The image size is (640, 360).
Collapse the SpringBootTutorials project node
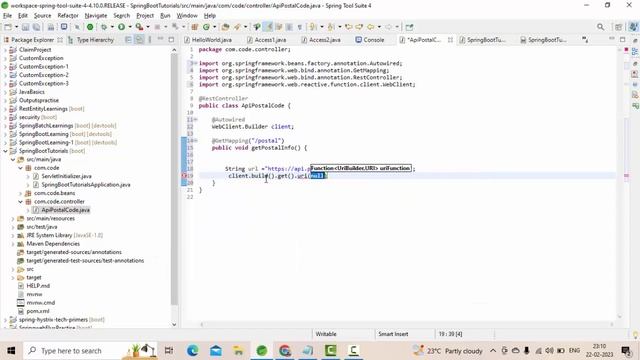click(x=5, y=151)
